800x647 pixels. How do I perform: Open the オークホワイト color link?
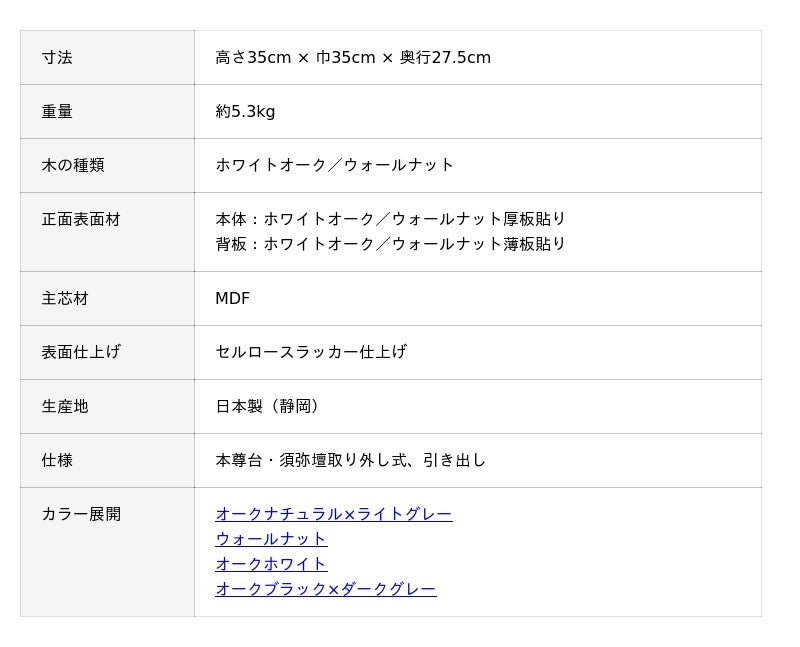(271, 564)
